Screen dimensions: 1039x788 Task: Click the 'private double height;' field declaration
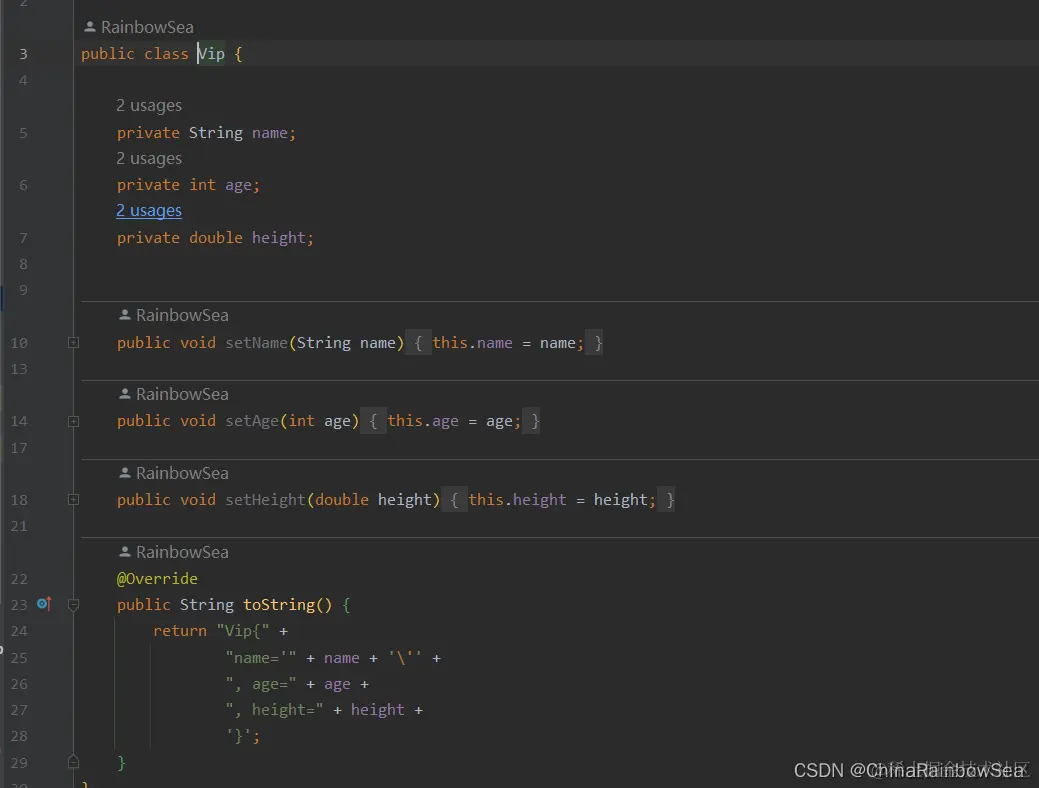tap(215, 238)
